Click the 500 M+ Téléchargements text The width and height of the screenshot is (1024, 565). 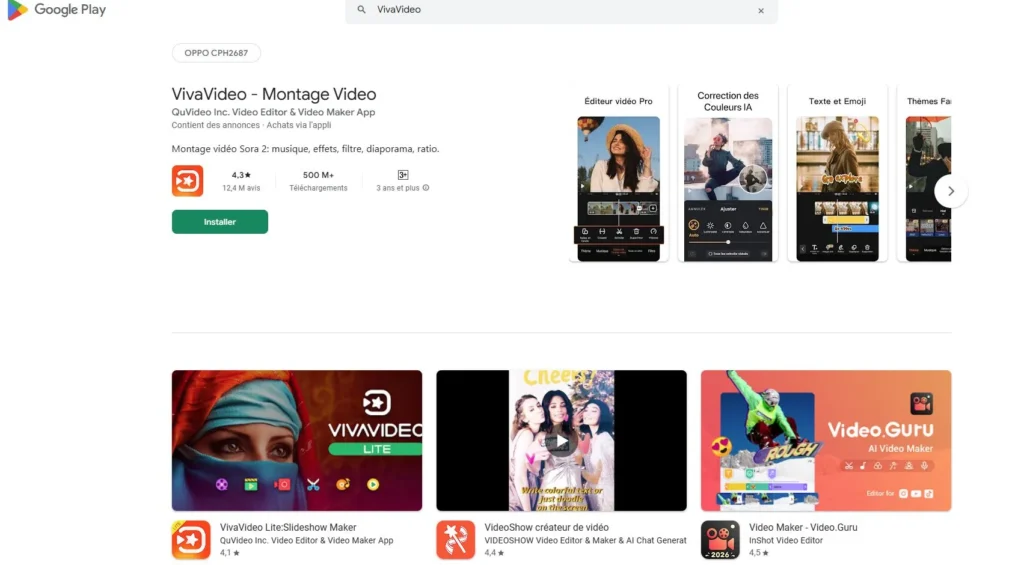coord(318,181)
